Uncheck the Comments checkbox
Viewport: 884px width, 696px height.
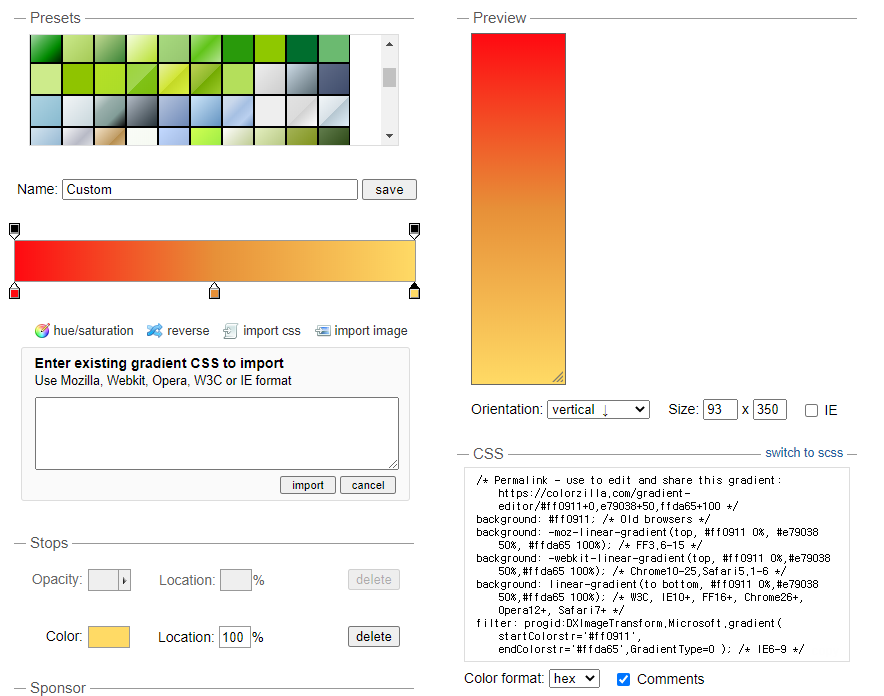click(623, 679)
